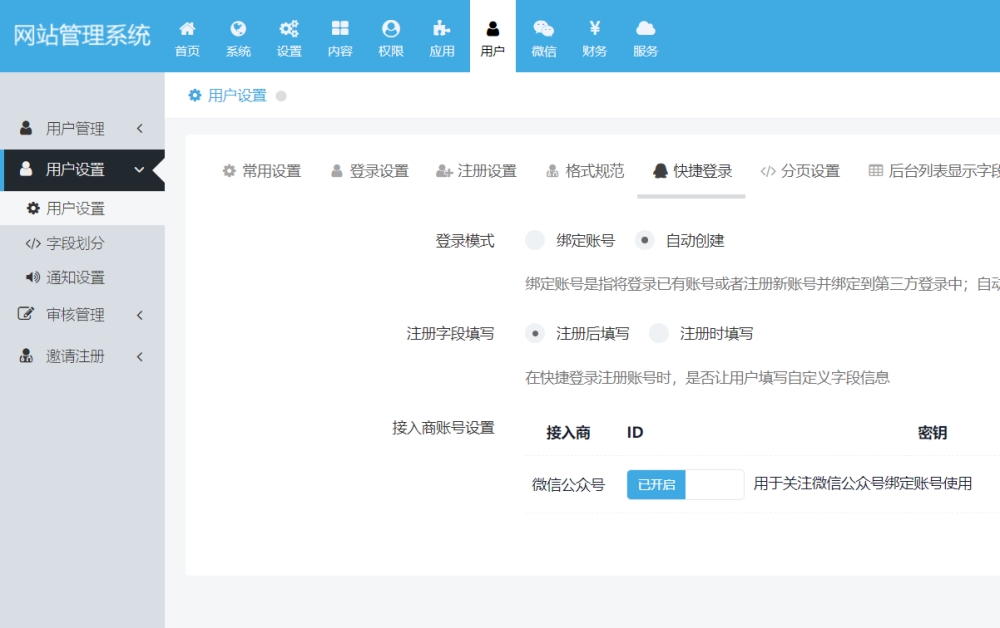
Task: Expand the 审核管理 sidebar chevron
Action: point(140,315)
